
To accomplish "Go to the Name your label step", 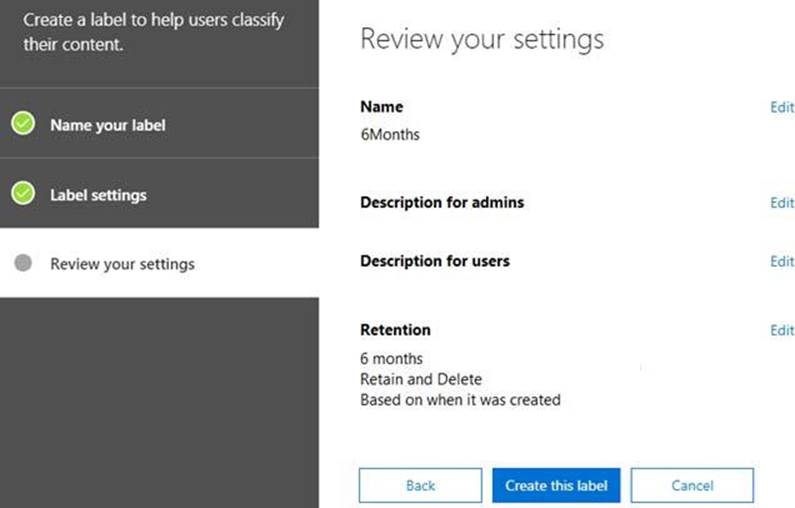I will [108, 126].
